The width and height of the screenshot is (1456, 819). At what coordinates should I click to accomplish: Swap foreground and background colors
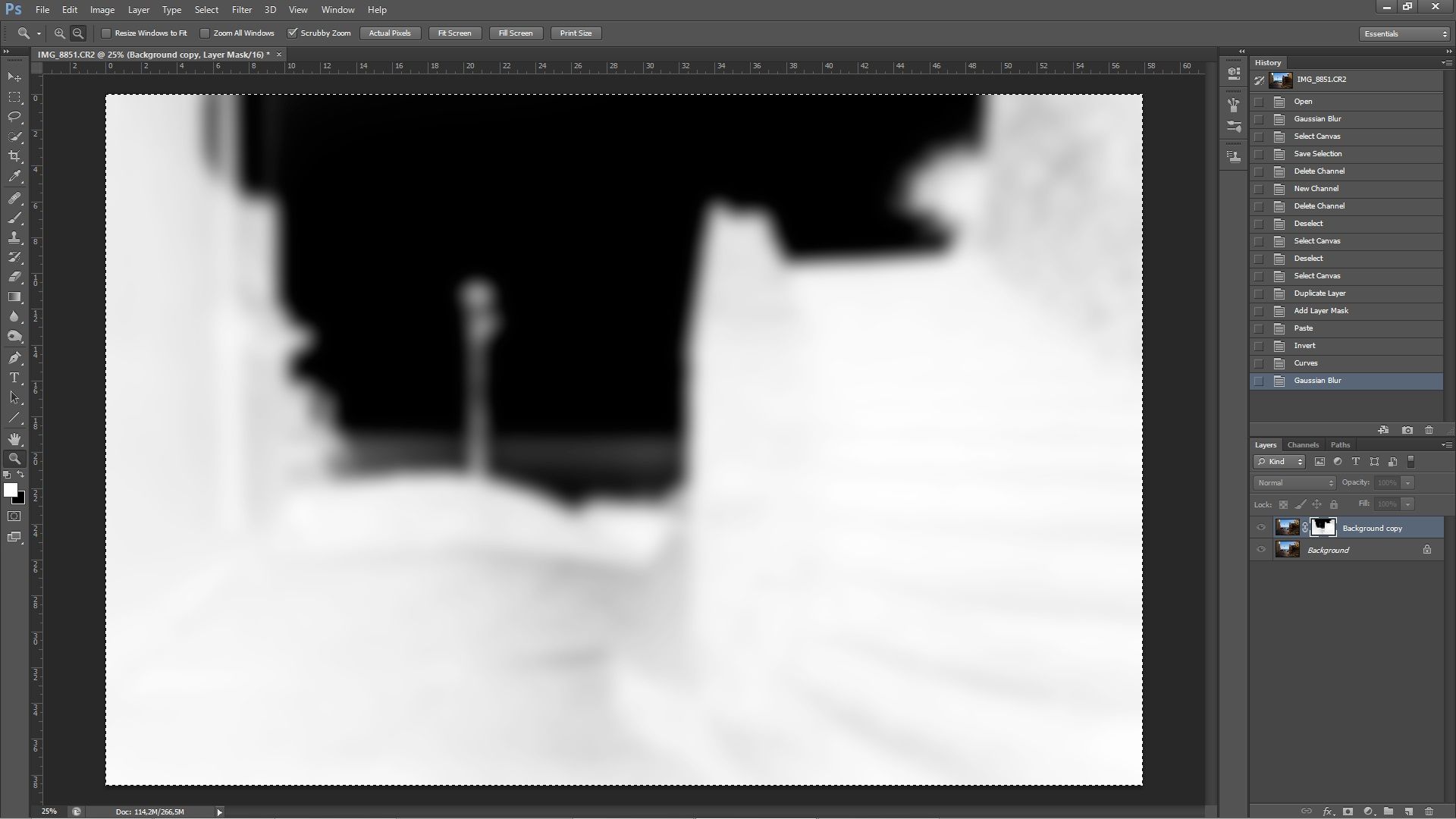tap(21, 475)
